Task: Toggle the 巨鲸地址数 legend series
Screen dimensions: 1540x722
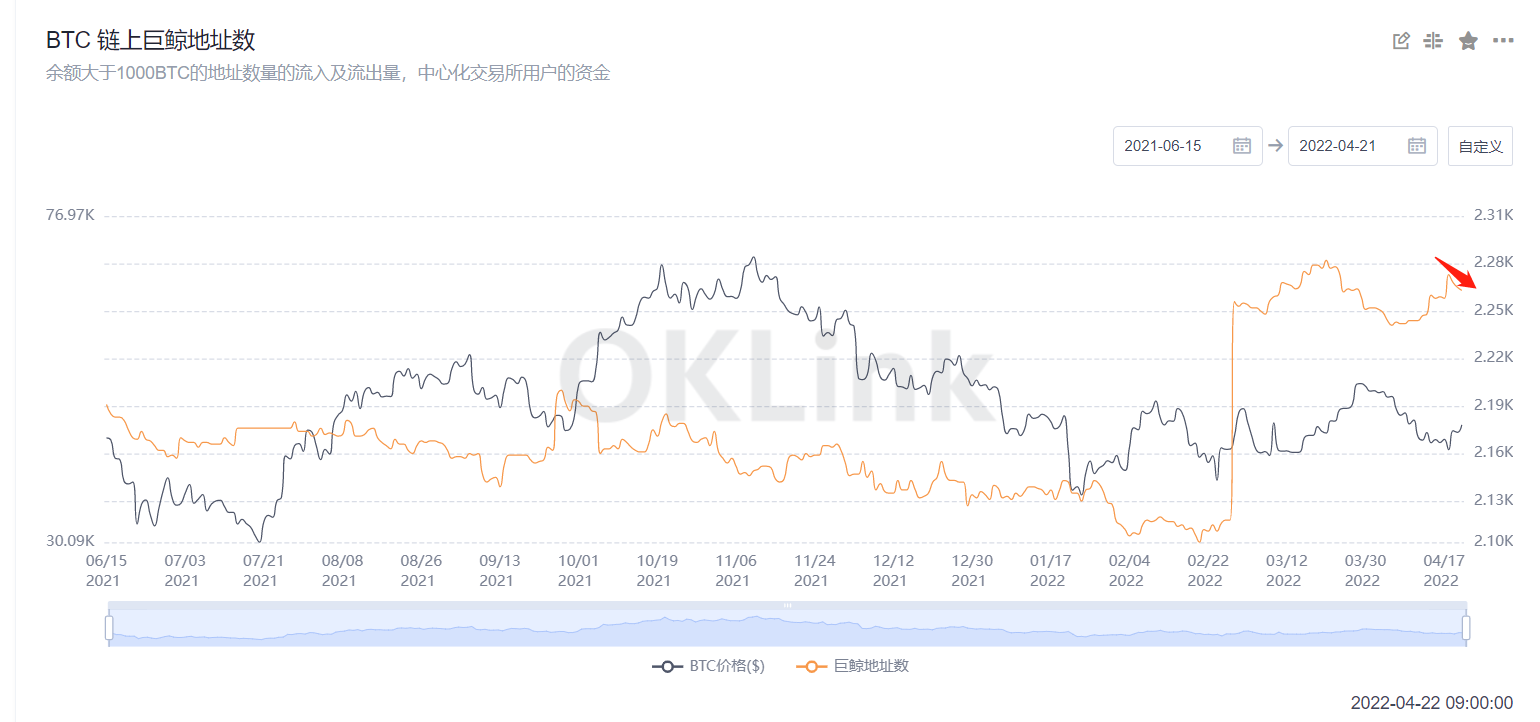Action: (x=853, y=666)
